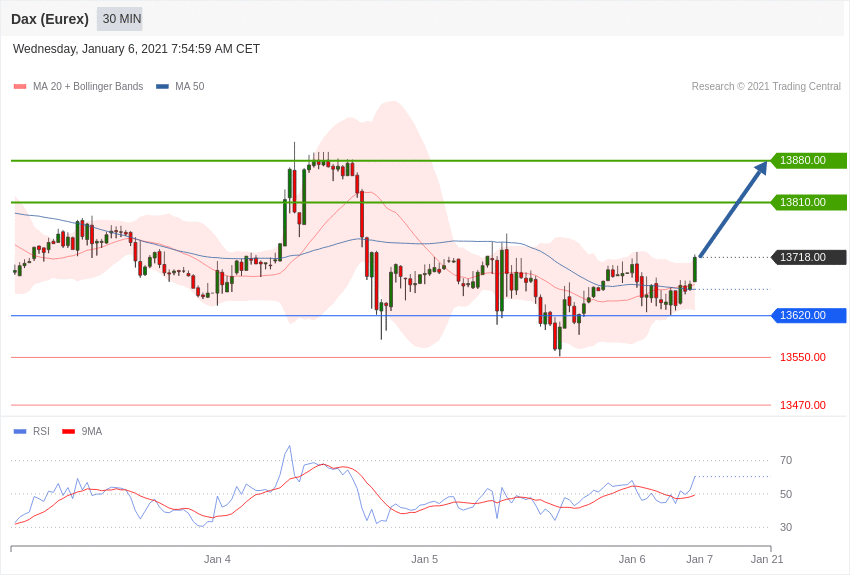This screenshot has height=576, width=850.
Task: Click the Research © 2021 Trading Central credit
Action: (x=766, y=86)
